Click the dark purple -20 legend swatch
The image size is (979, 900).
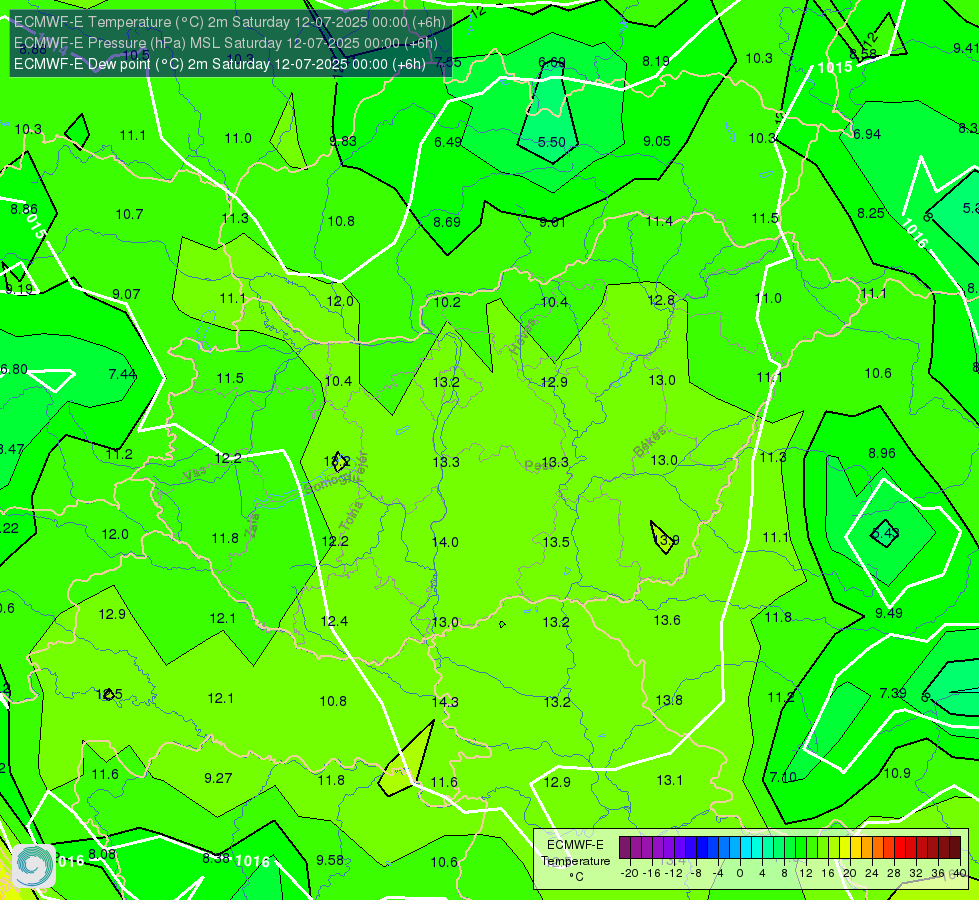click(624, 848)
